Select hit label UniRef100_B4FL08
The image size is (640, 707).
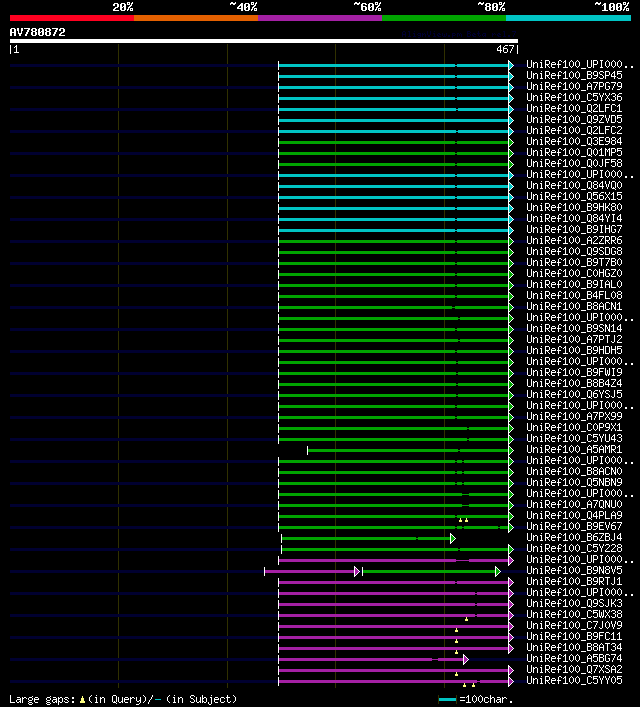coord(574,295)
